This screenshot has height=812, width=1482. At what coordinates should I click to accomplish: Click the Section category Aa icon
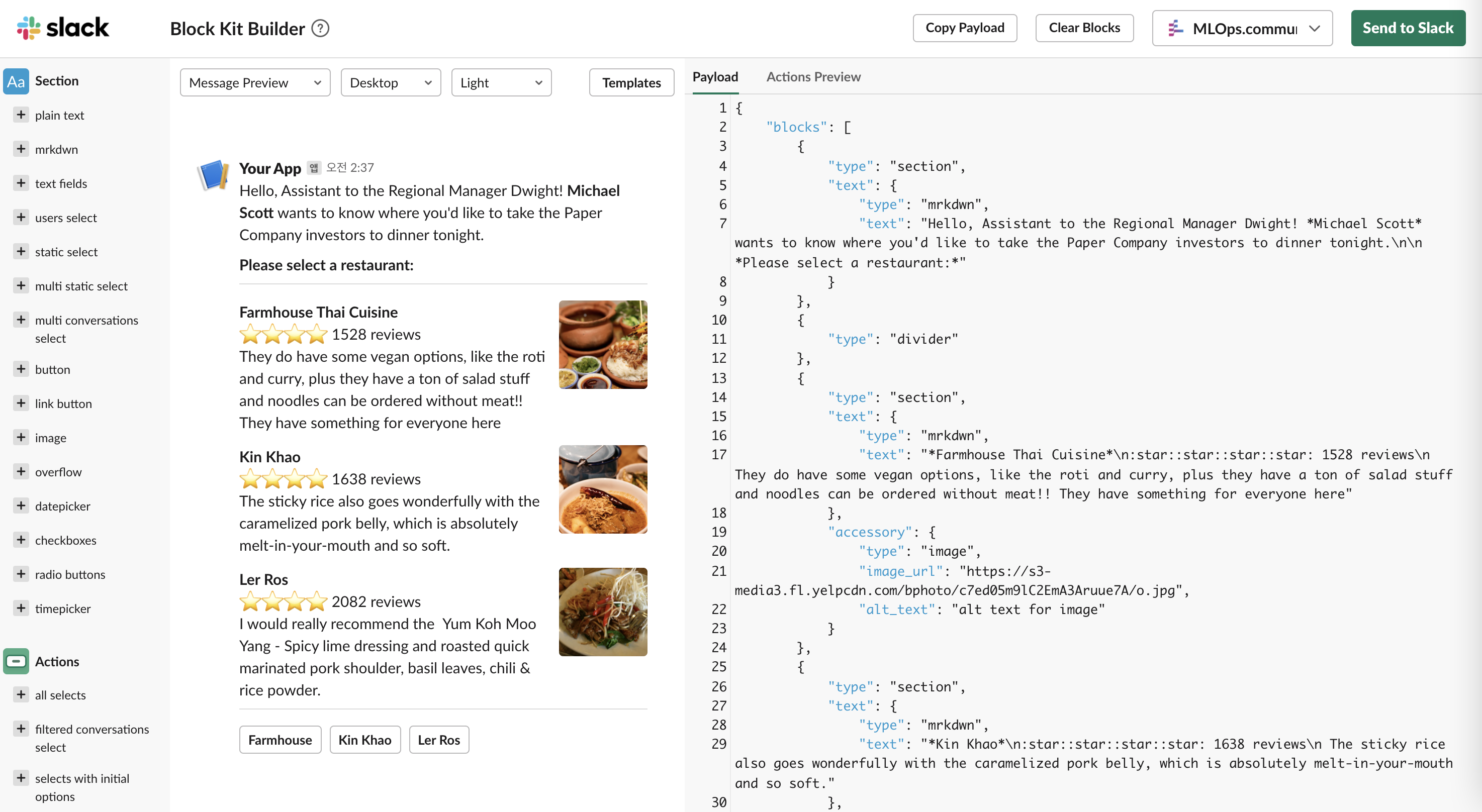16,81
